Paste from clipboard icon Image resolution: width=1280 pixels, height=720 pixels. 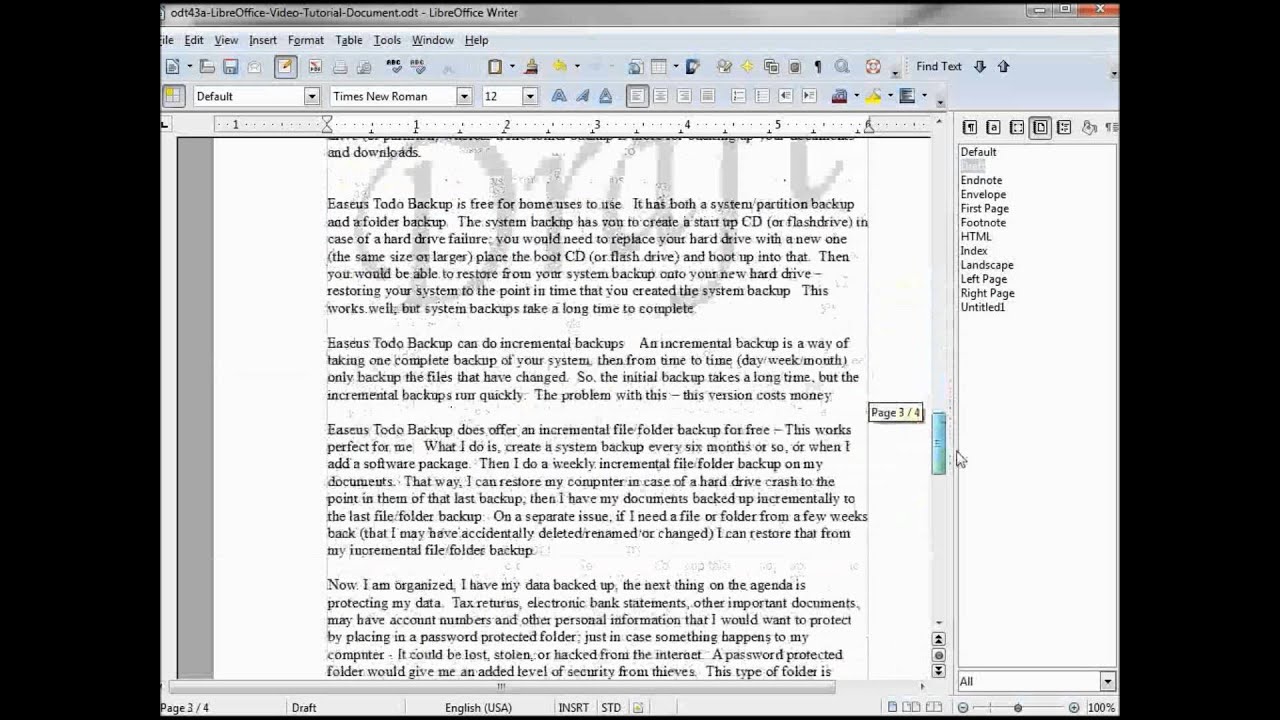pos(494,67)
